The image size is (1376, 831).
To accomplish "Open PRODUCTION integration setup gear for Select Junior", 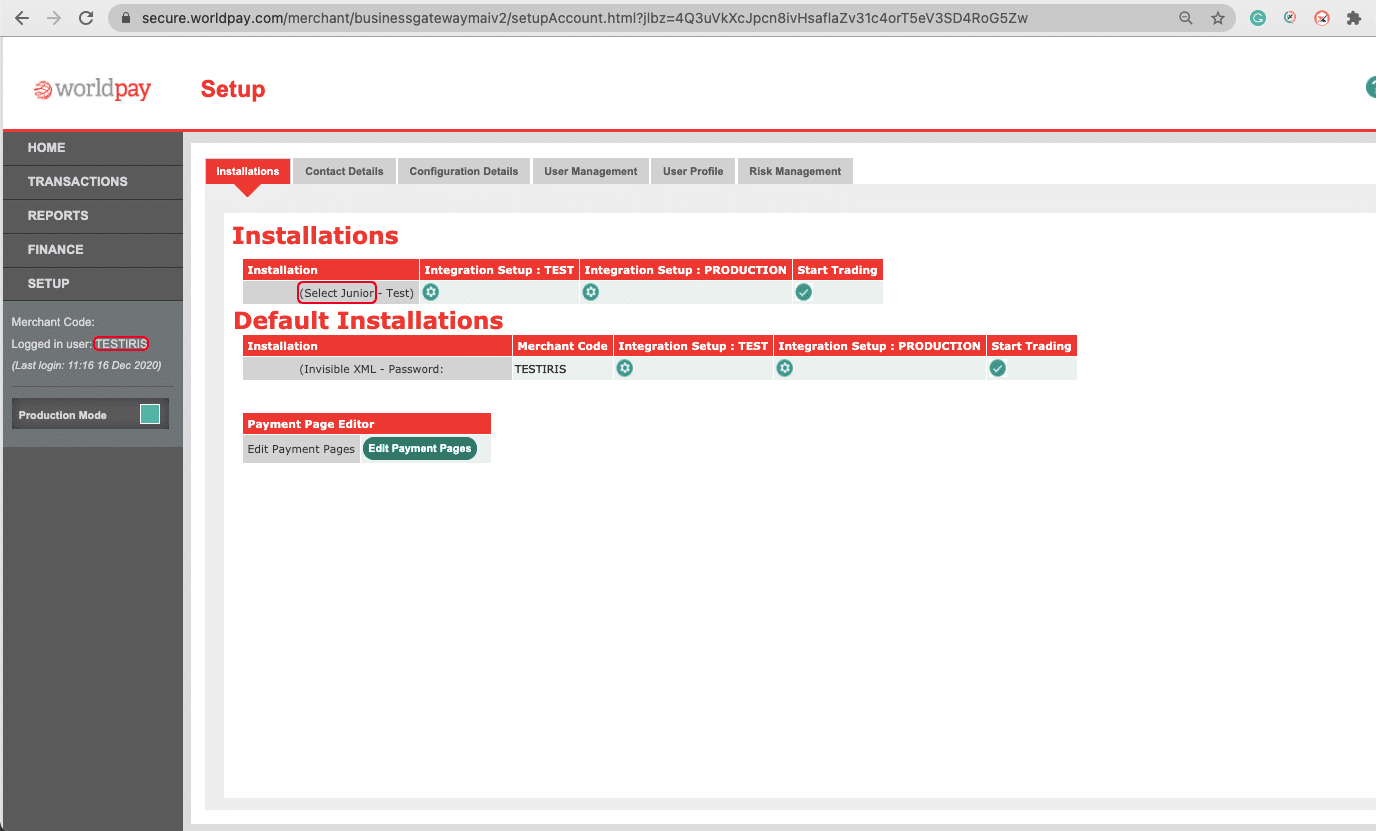I will 591,293.
